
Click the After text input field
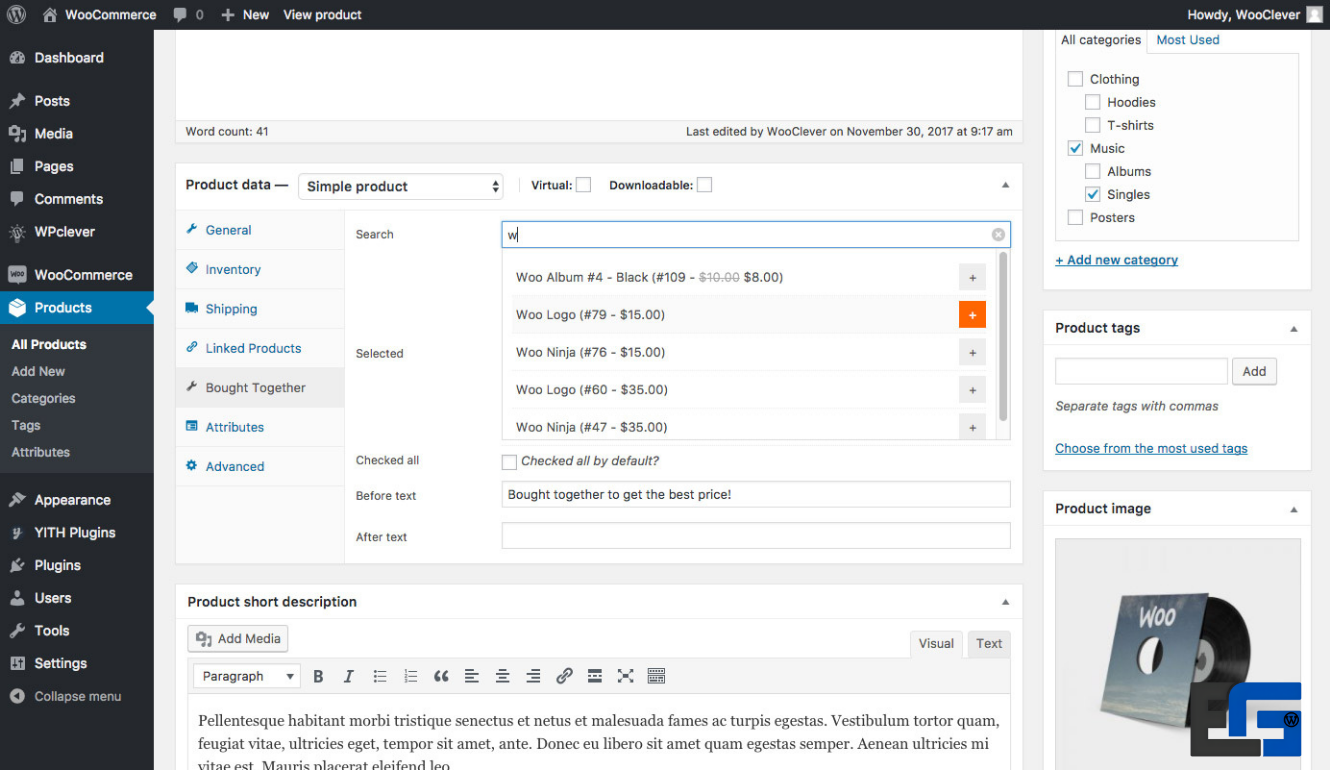(x=756, y=536)
